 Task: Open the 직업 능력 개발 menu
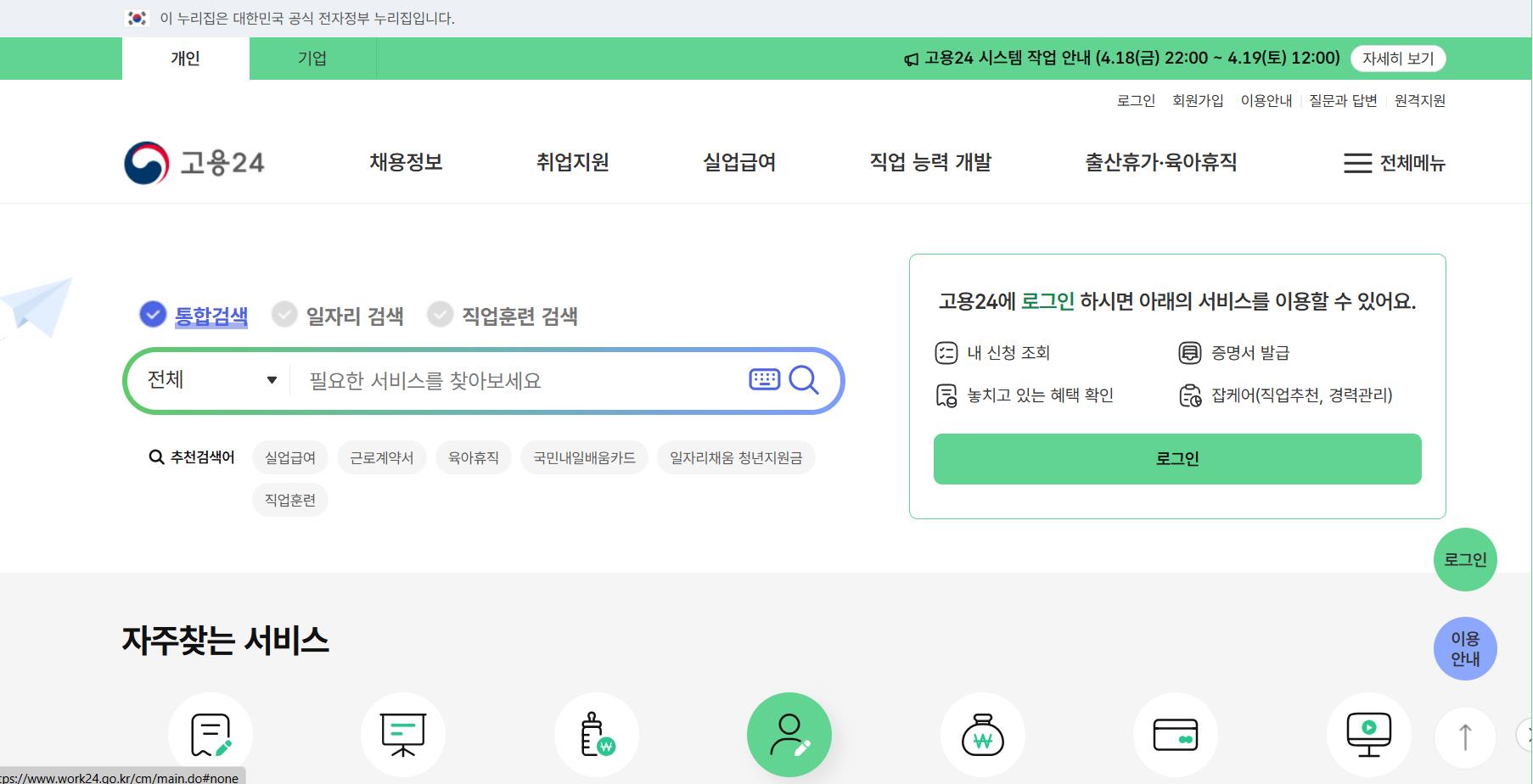(930, 162)
